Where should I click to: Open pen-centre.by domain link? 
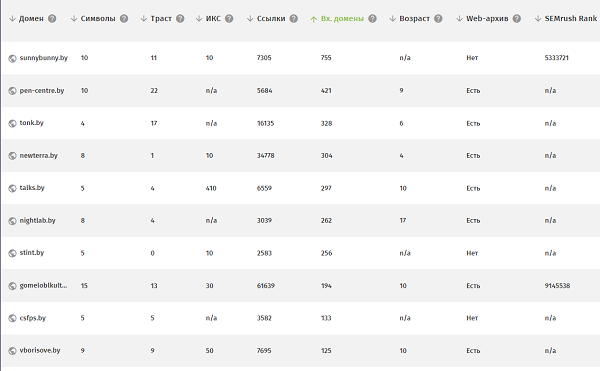tap(42, 91)
